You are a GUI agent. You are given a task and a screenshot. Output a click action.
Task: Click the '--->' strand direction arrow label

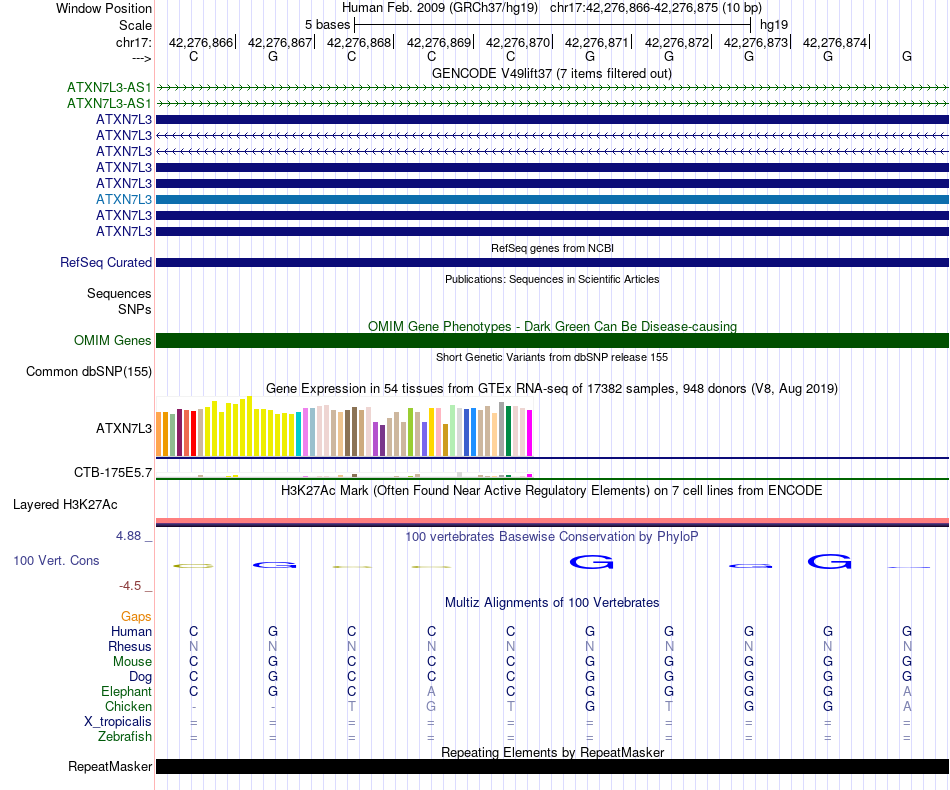tap(141, 58)
